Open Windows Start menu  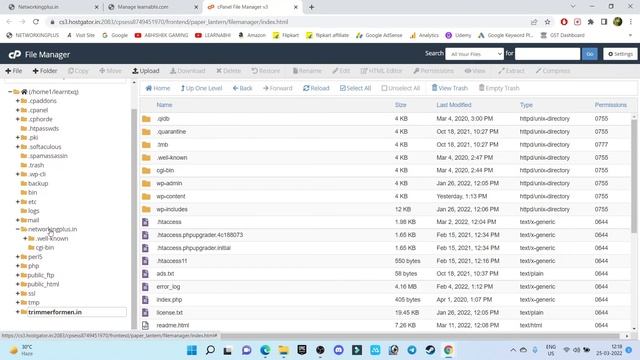[x=191, y=350]
